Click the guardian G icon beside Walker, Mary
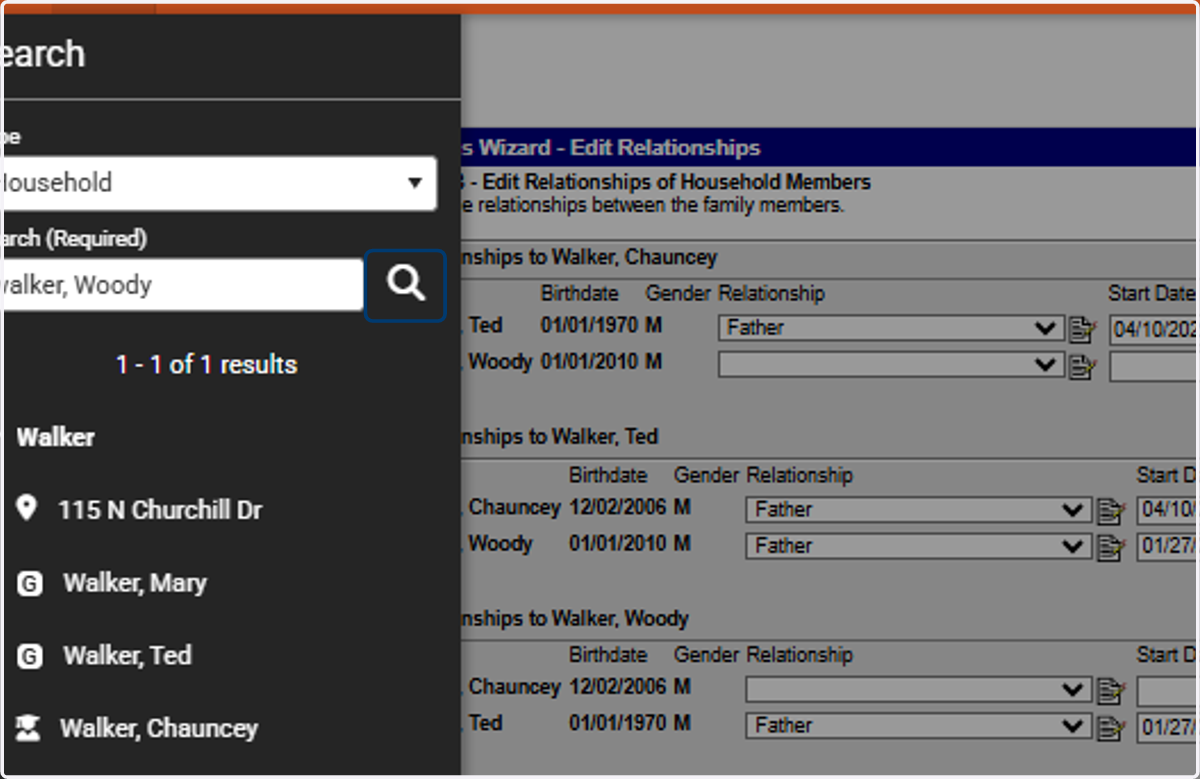Image resolution: width=1200 pixels, height=779 pixels. [x=30, y=584]
